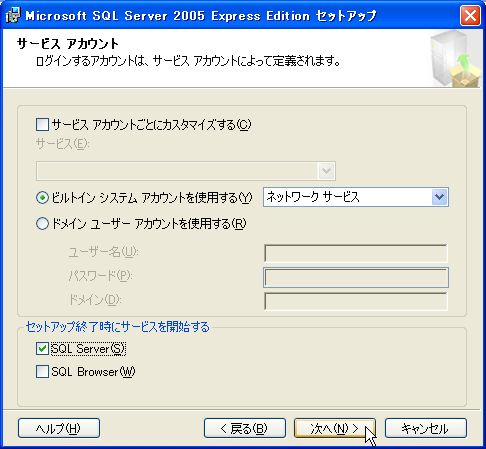
Task: Click the server box graphic in header
Action: coord(455,58)
